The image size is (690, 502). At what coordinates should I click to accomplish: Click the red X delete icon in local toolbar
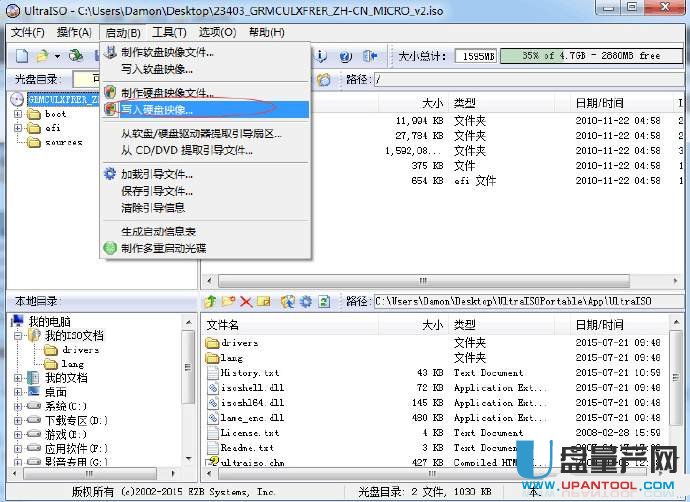point(246,301)
